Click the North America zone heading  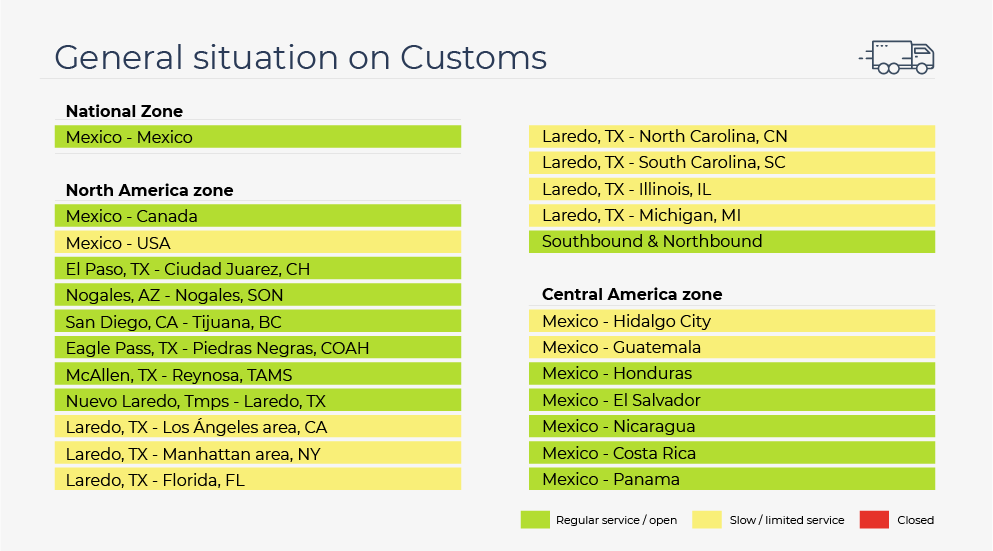[149, 190]
